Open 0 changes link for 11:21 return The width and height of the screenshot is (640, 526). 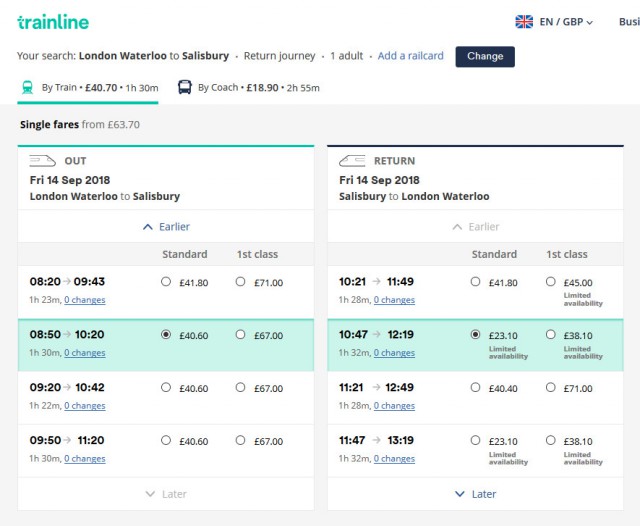pos(394,406)
